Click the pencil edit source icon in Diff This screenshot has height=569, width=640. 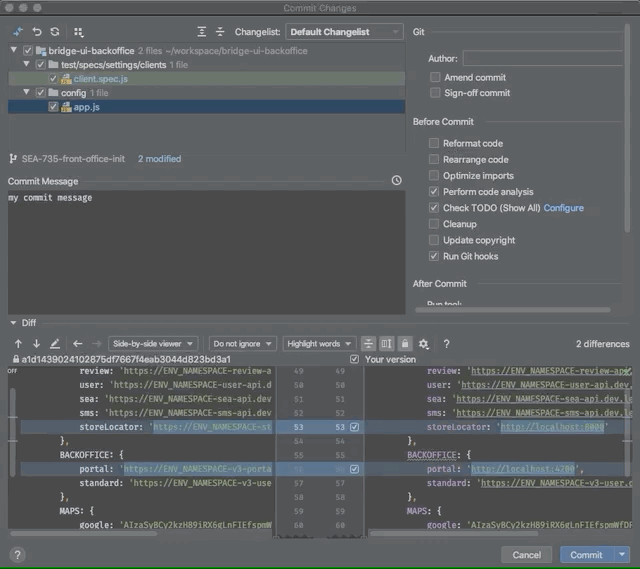(55, 343)
